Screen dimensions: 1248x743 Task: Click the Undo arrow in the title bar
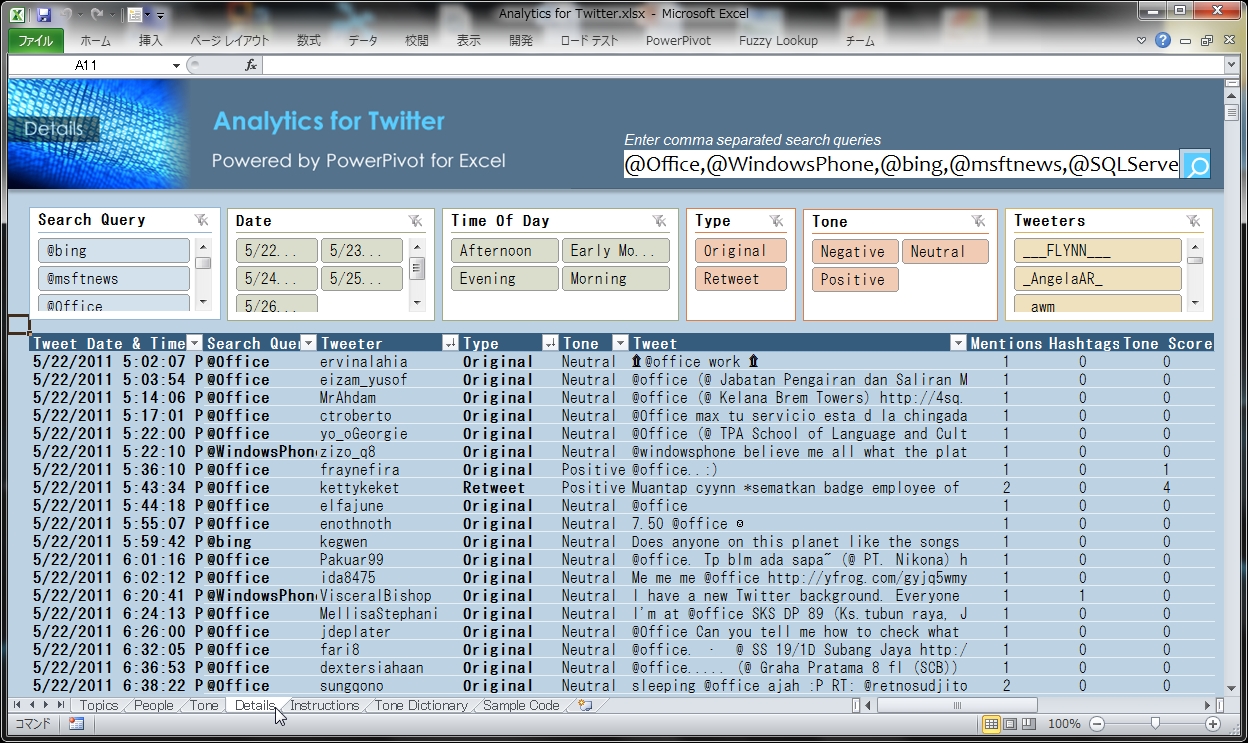(67, 15)
